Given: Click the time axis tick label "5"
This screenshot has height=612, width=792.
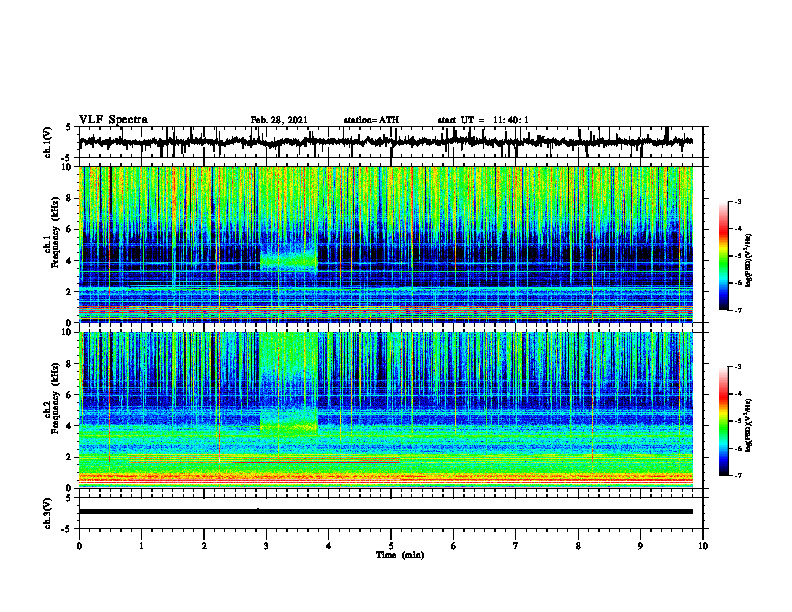Looking at the screenshot, I should (391, 546).
